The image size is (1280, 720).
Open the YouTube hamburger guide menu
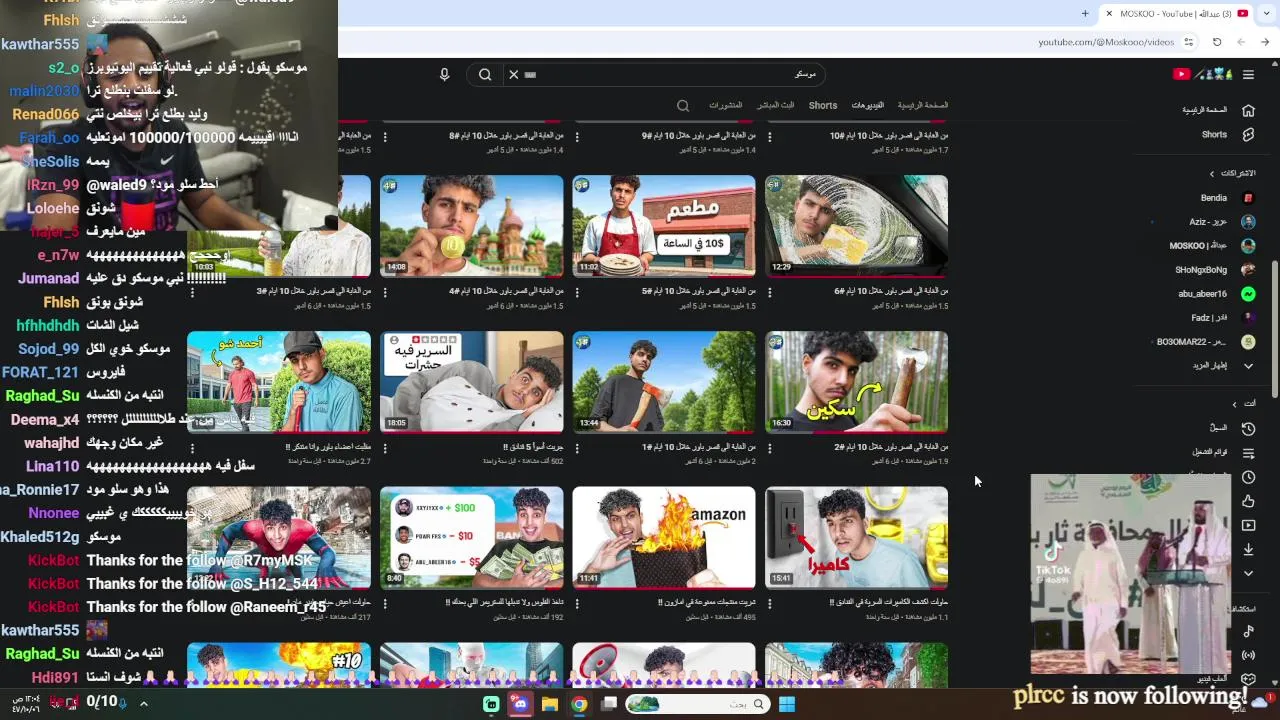pyautogui.click(x=1248, y=74)
